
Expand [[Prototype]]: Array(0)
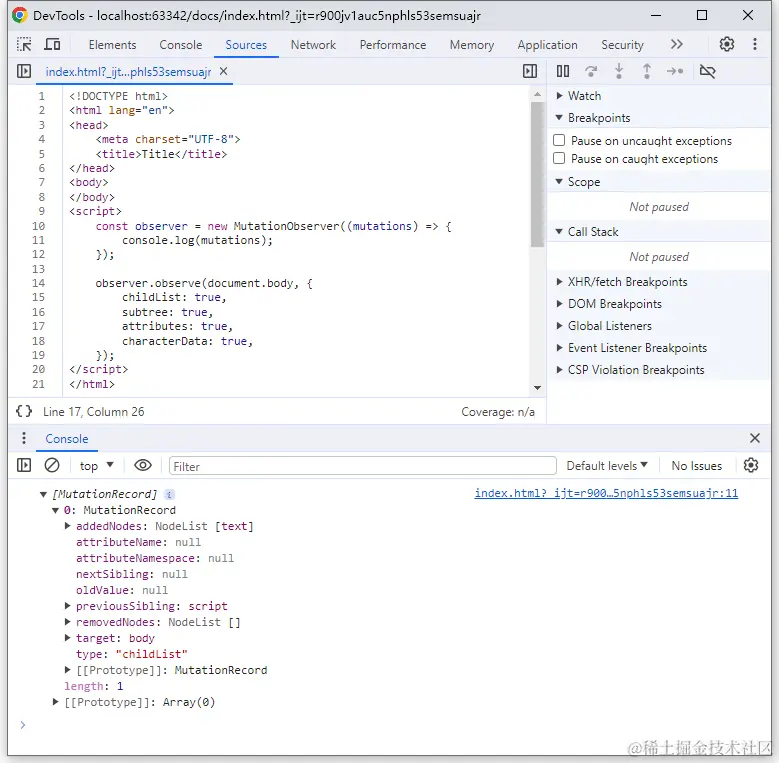click(56, 702)
